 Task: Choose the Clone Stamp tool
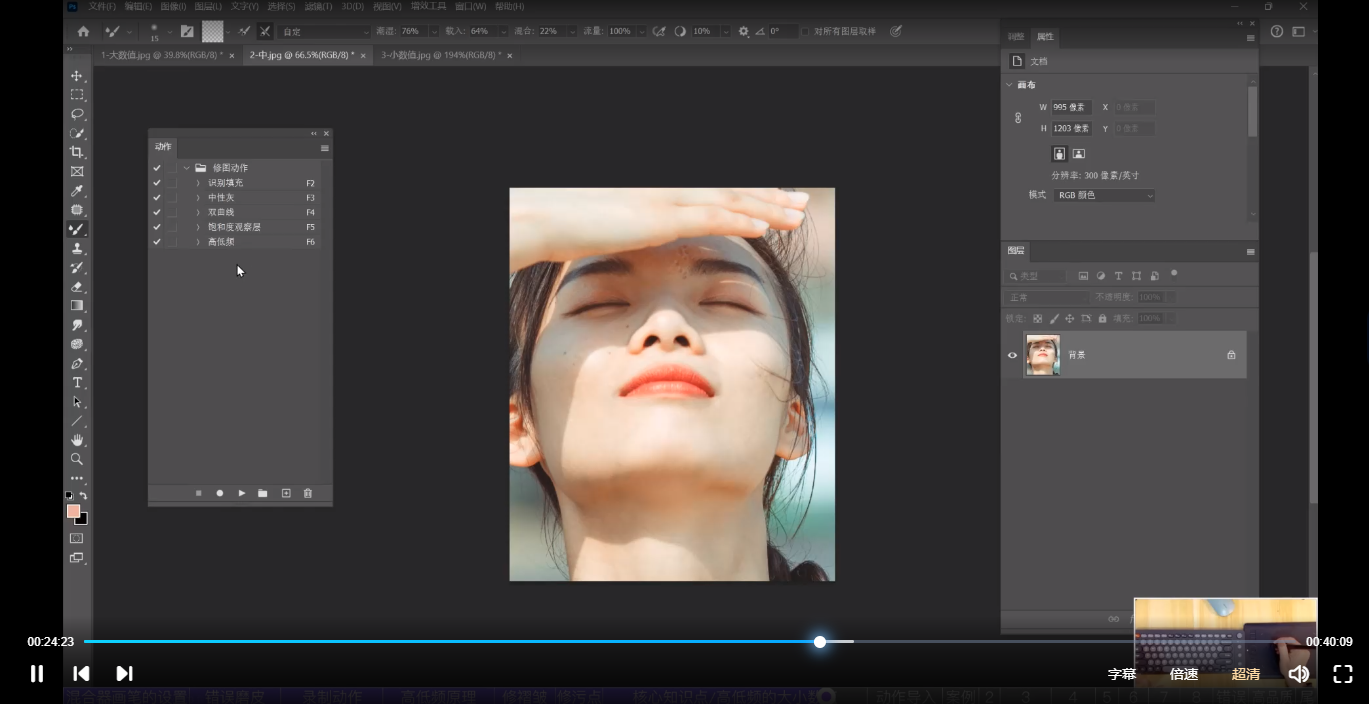(x=76, y=248)
